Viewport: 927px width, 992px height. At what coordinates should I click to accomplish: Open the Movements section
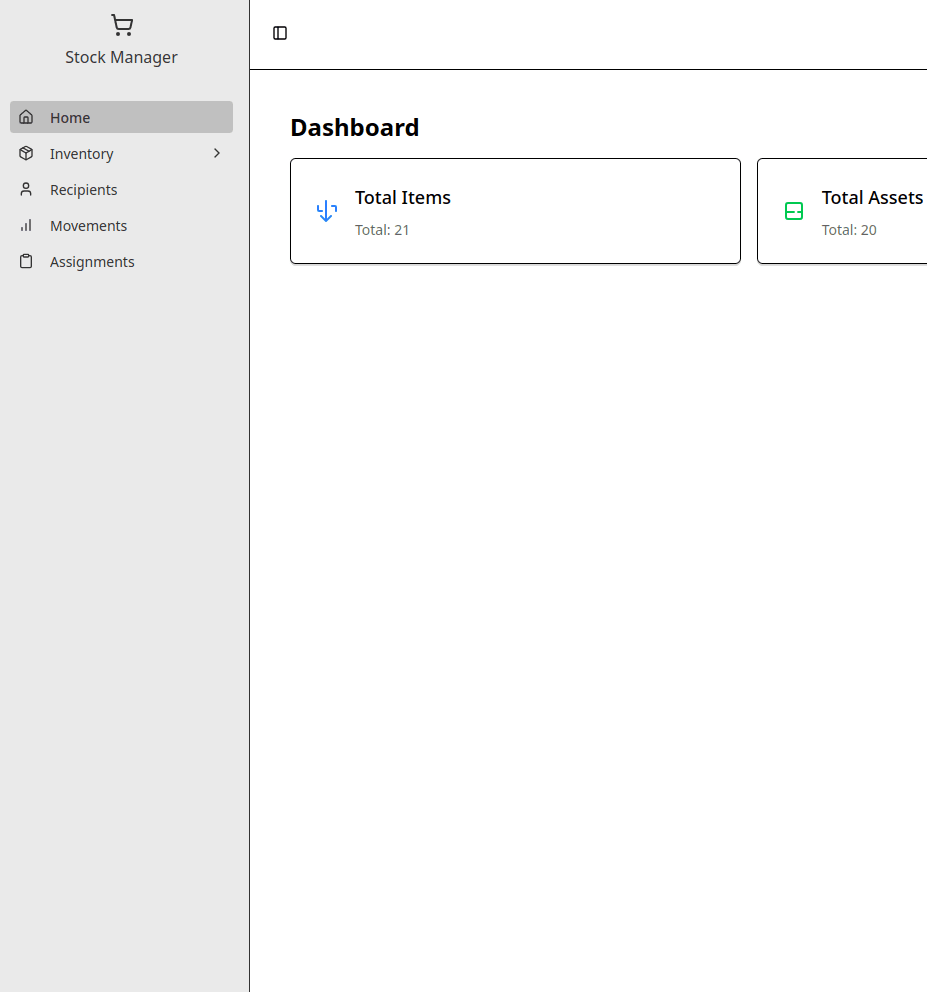(x=89, y=225)
